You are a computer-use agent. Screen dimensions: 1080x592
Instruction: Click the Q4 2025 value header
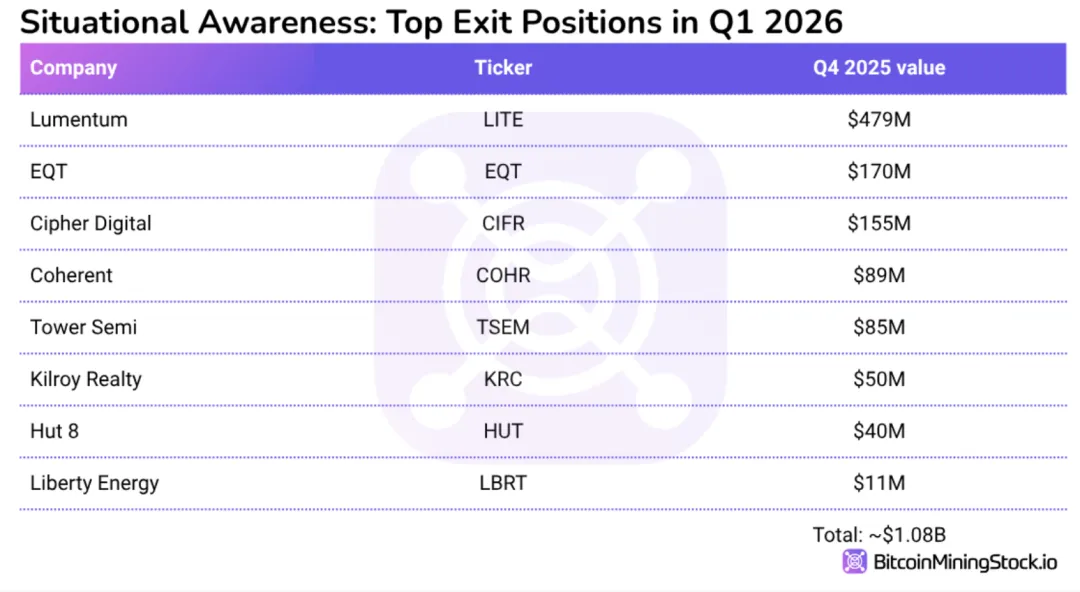879,68
